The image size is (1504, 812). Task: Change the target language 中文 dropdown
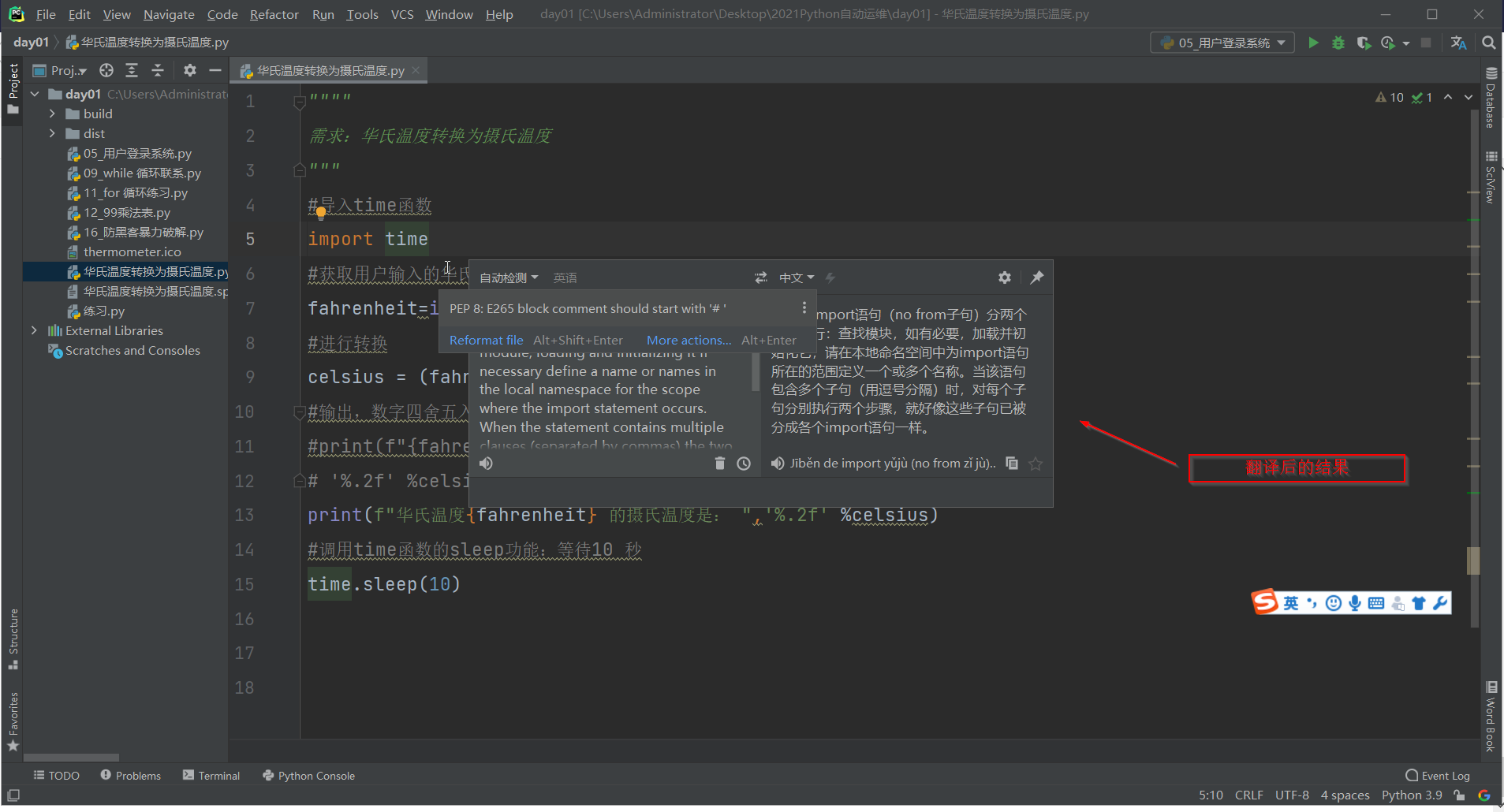[x=798, y=277]
